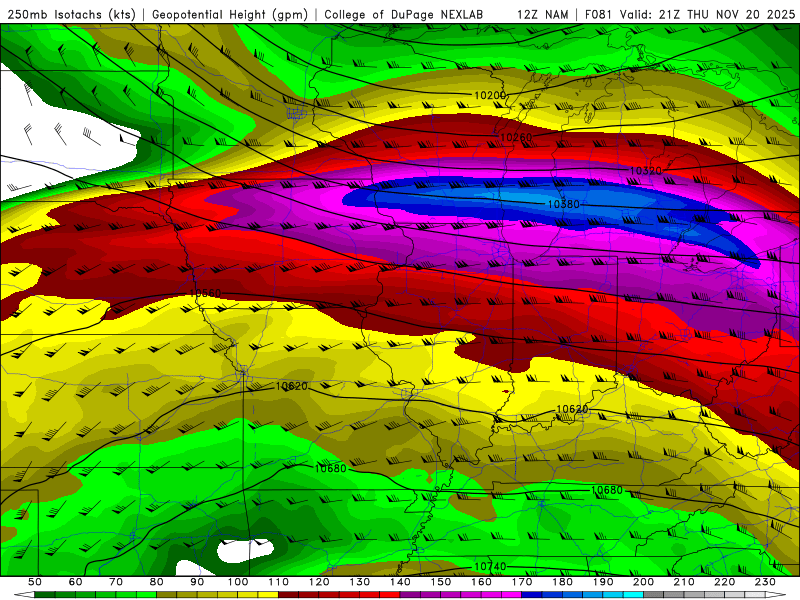The image size is (800, 600).
Task: Click the 'Valid: 21Z THU NOV 20 2025' text
Action: [708, 15]
